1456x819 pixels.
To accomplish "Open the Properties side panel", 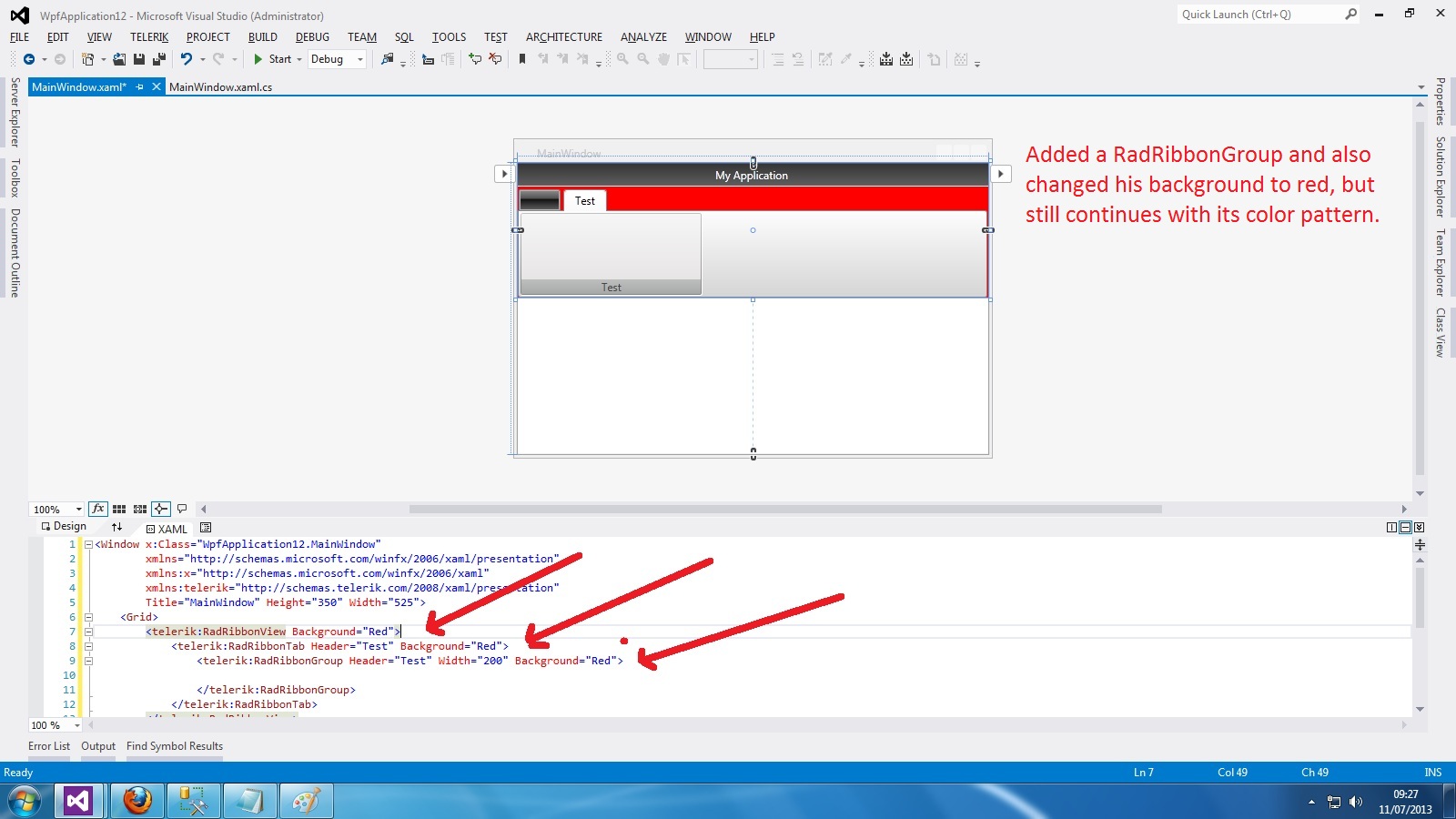I will click(x=1441, y=101).
